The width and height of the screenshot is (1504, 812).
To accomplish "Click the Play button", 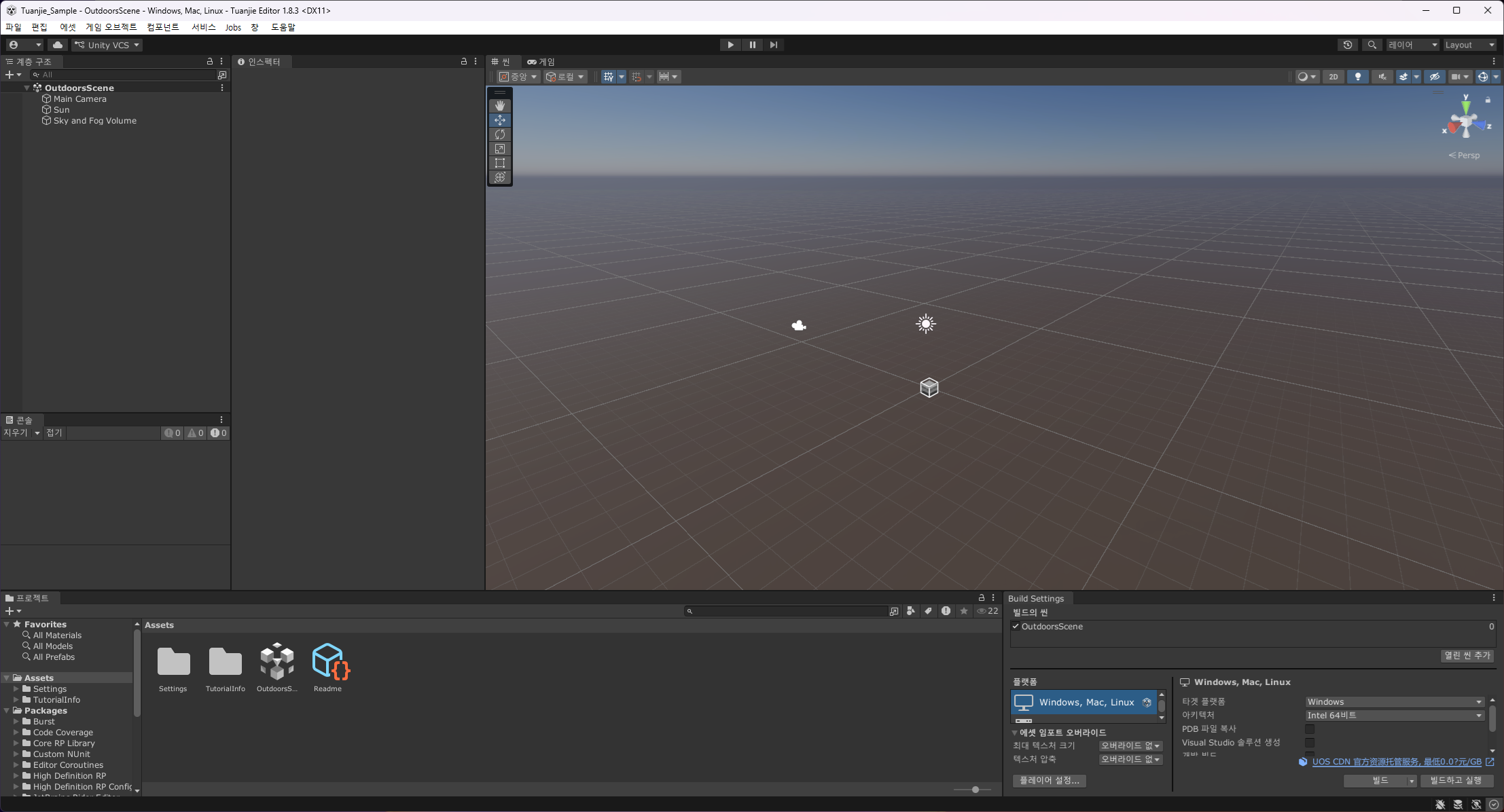I will tap(730, 45).
